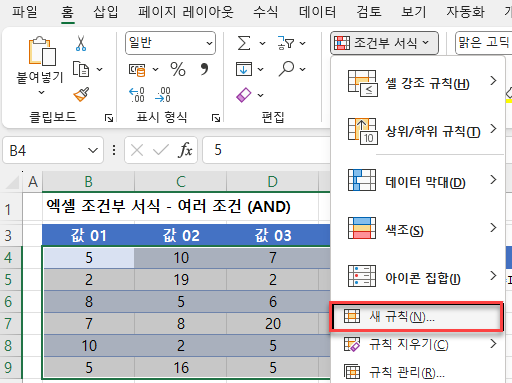The width and height of the screenshot is (512, 383).
Task: Expand accounting format dropdown arrow
Action: coord(155,70)
